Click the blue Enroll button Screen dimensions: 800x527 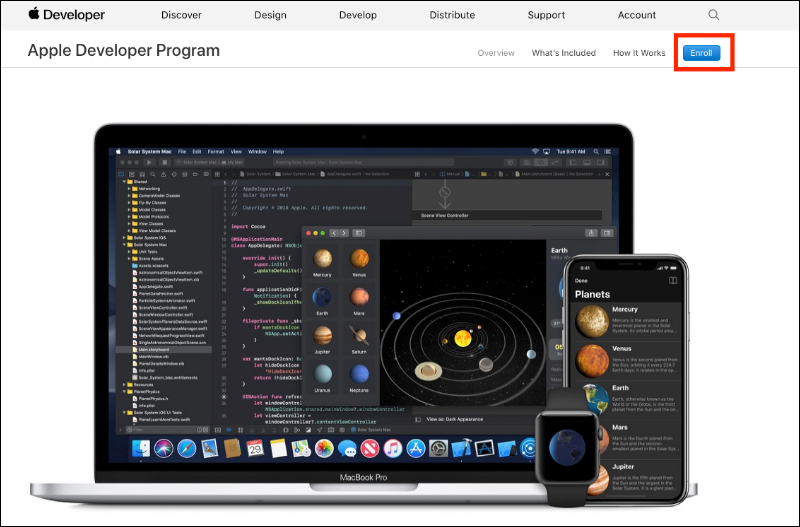[701, 53]
